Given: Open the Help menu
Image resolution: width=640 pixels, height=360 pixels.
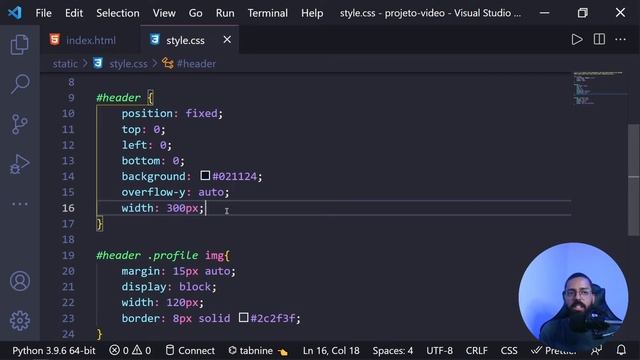Looking at the screenshot, I should [312, 13].
